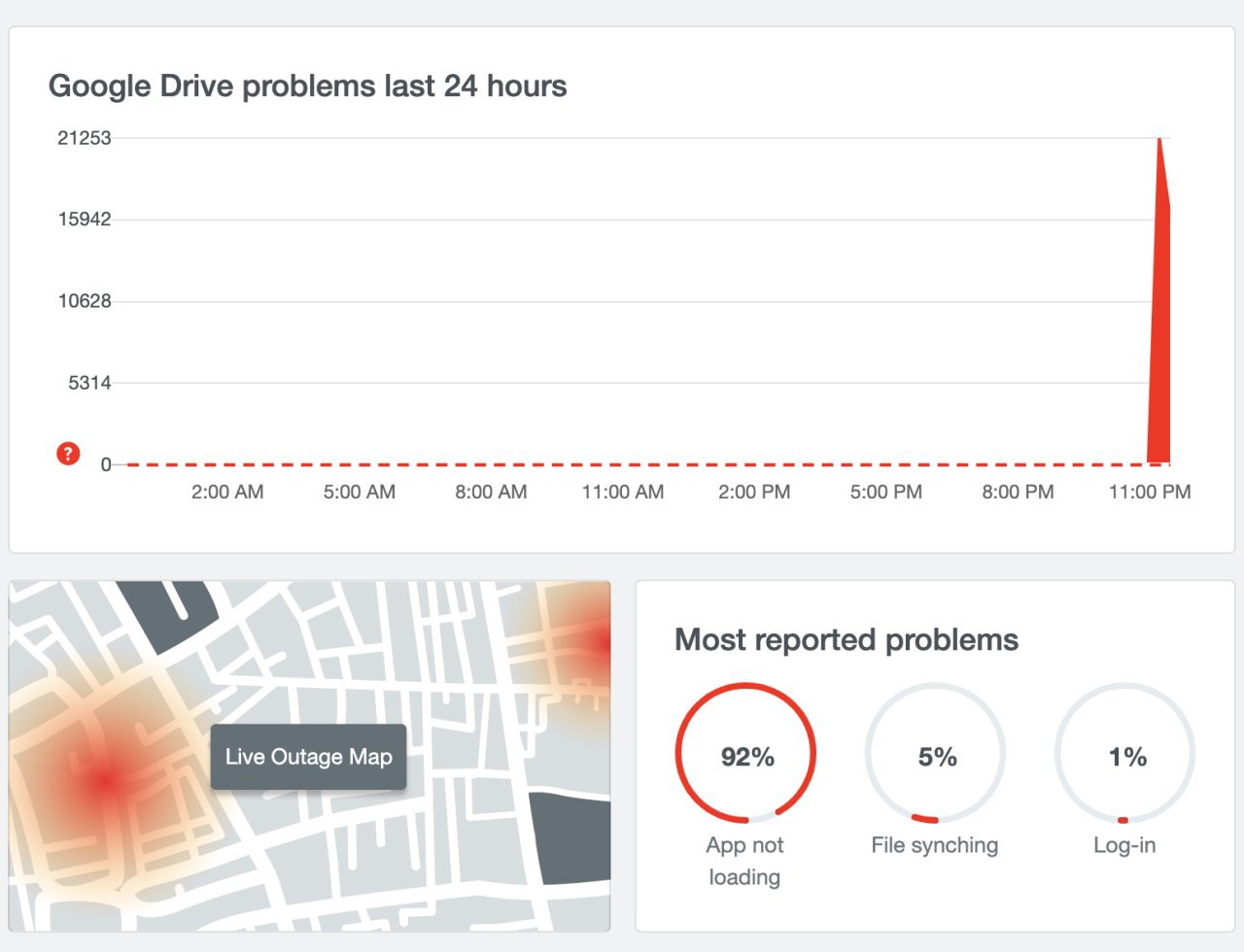Viewport: 1244px width, 952px height.
Task: Click the 'App not loading' label
Action: (744, 861)
